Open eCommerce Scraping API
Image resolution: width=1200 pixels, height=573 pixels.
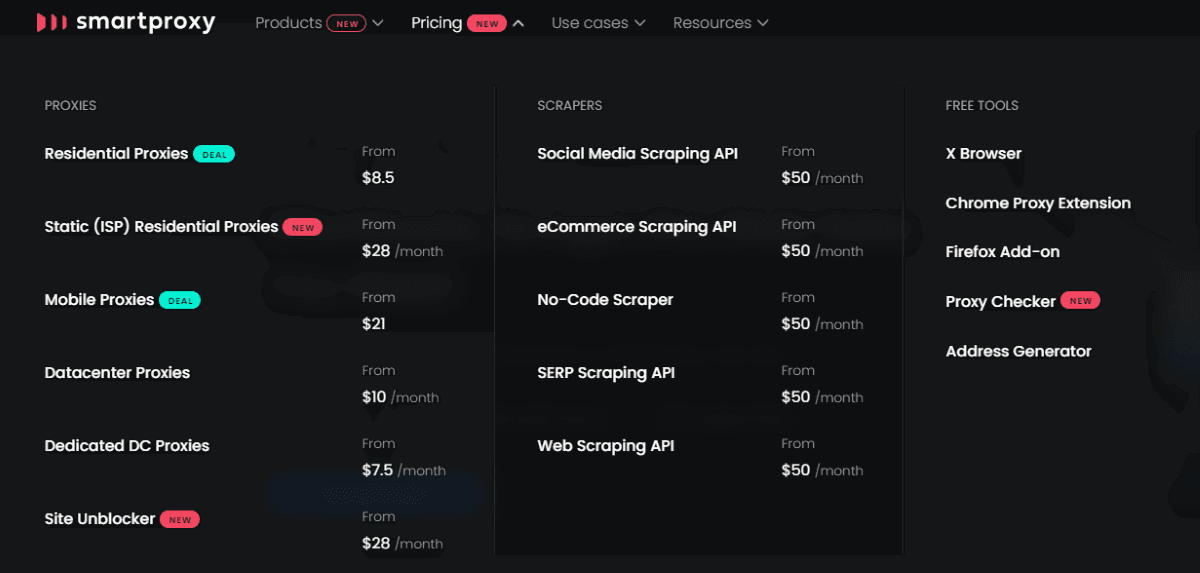click(636, 227)
